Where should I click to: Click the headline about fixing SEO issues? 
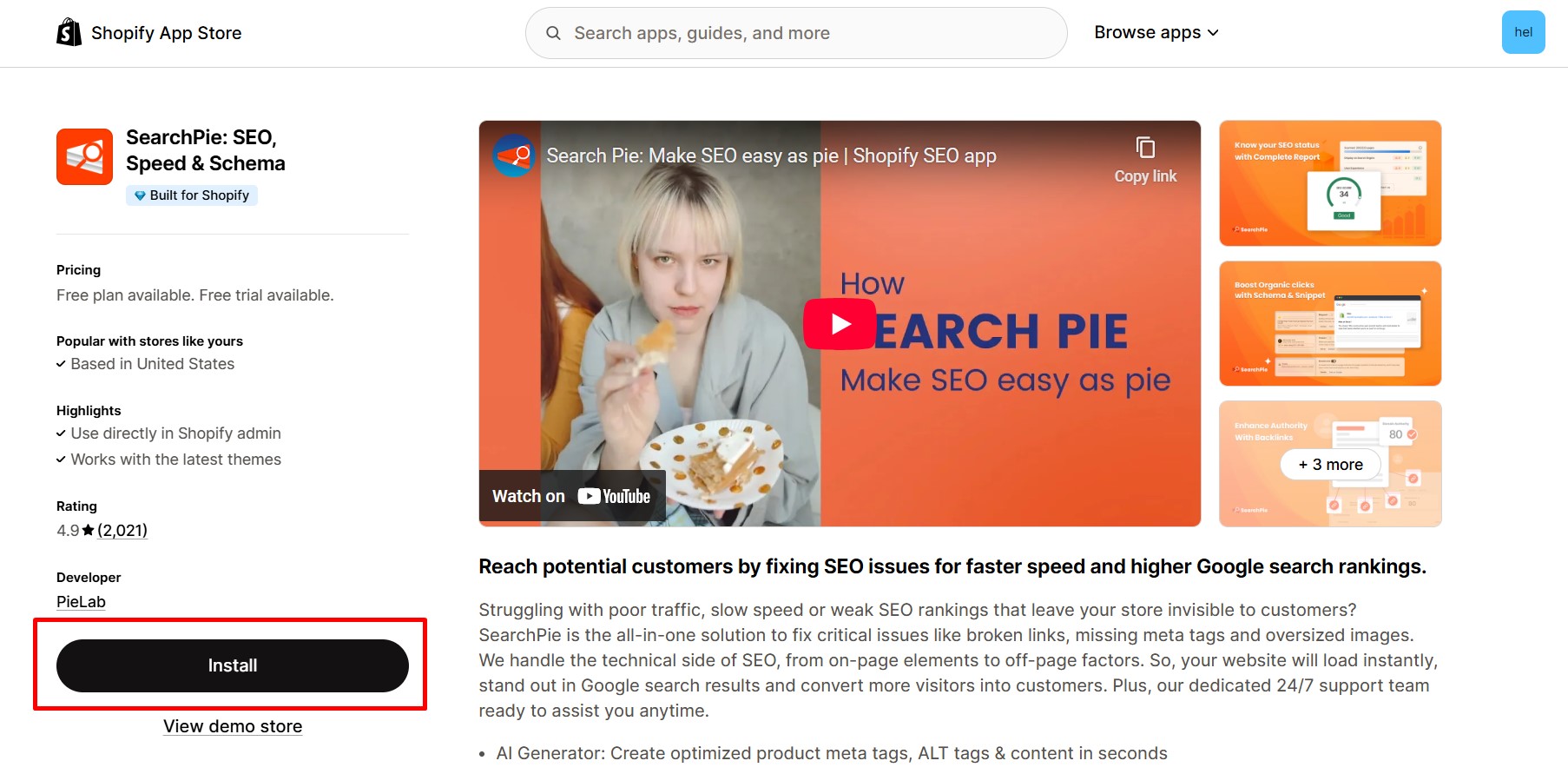[x=952, y=566]
